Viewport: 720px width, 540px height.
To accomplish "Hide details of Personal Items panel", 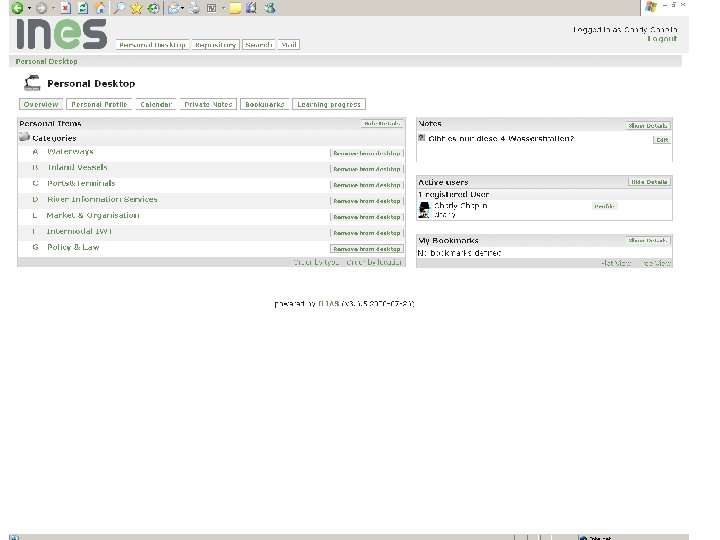I will [x=382, y=124].
